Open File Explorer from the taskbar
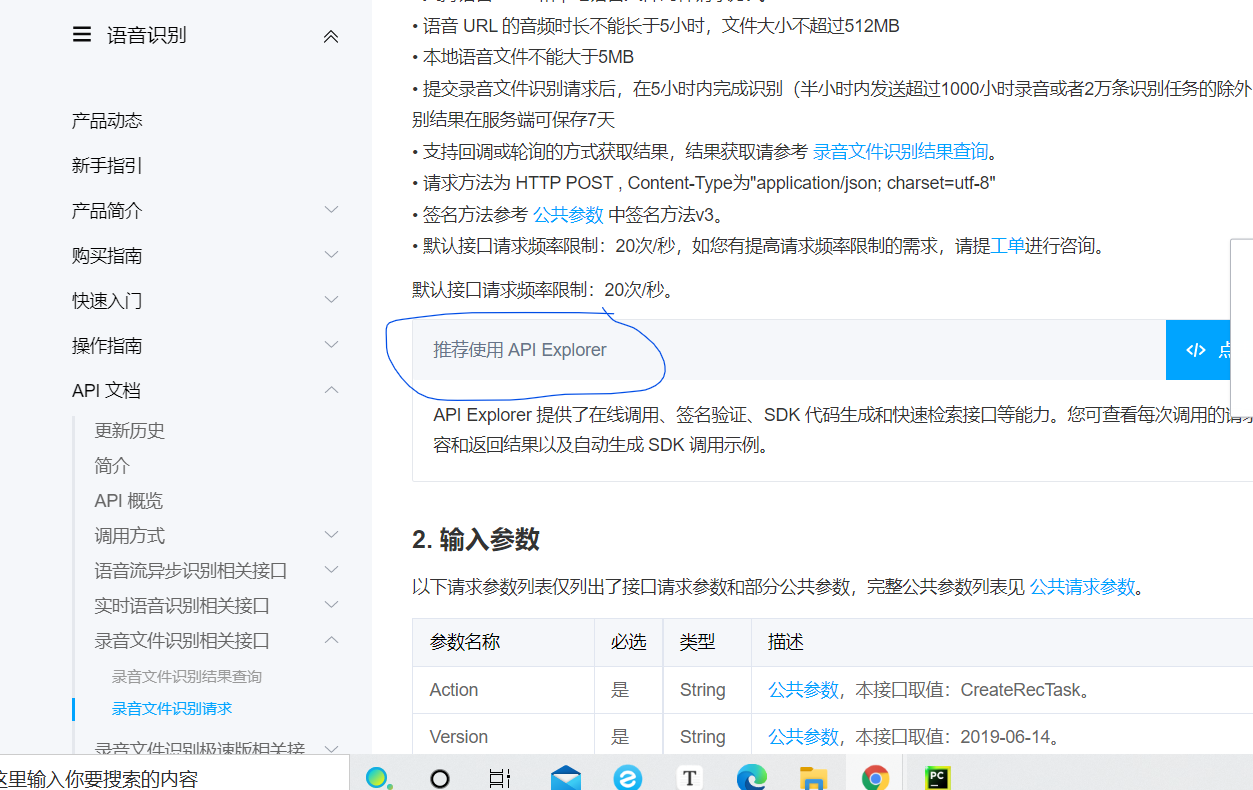This screenshot has height=790, width=1253. point(812,777)
